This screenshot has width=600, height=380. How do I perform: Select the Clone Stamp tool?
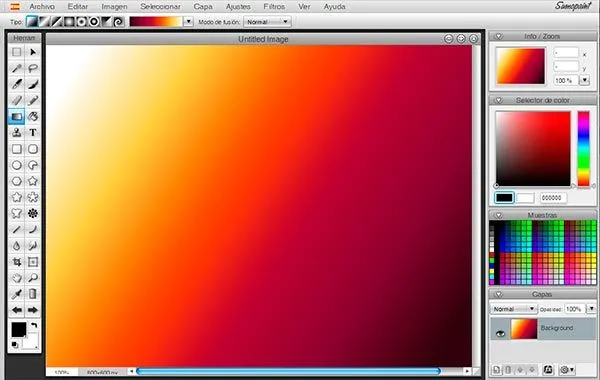[x=16, y=132]
